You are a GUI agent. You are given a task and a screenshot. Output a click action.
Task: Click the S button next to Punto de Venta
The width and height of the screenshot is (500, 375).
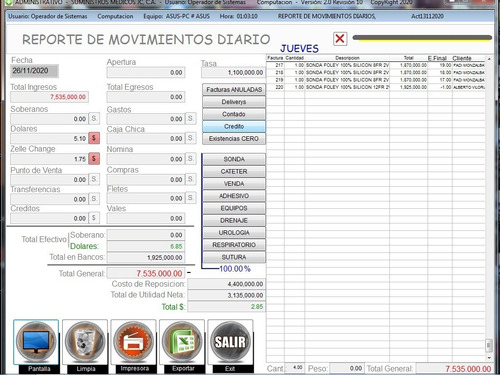point(94,179)
